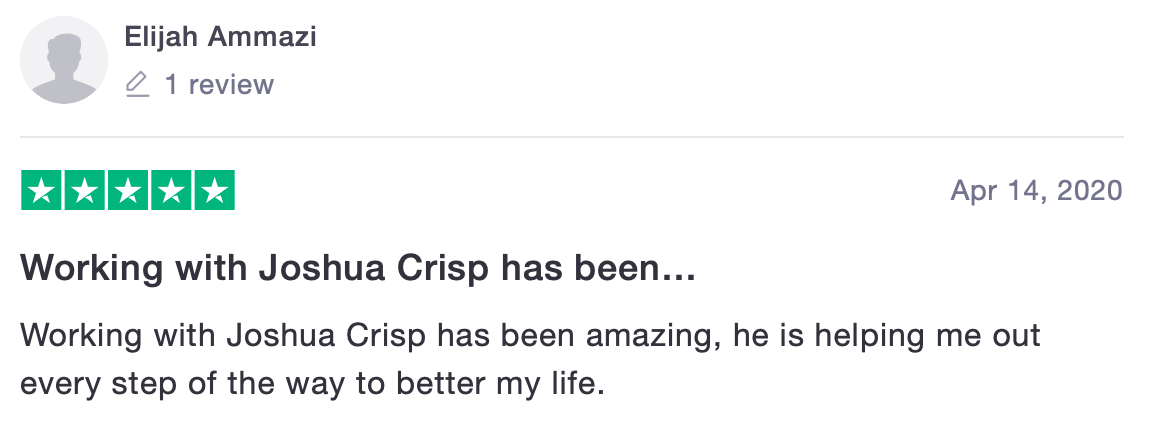Click the fourth green rating star

[170, 191]
